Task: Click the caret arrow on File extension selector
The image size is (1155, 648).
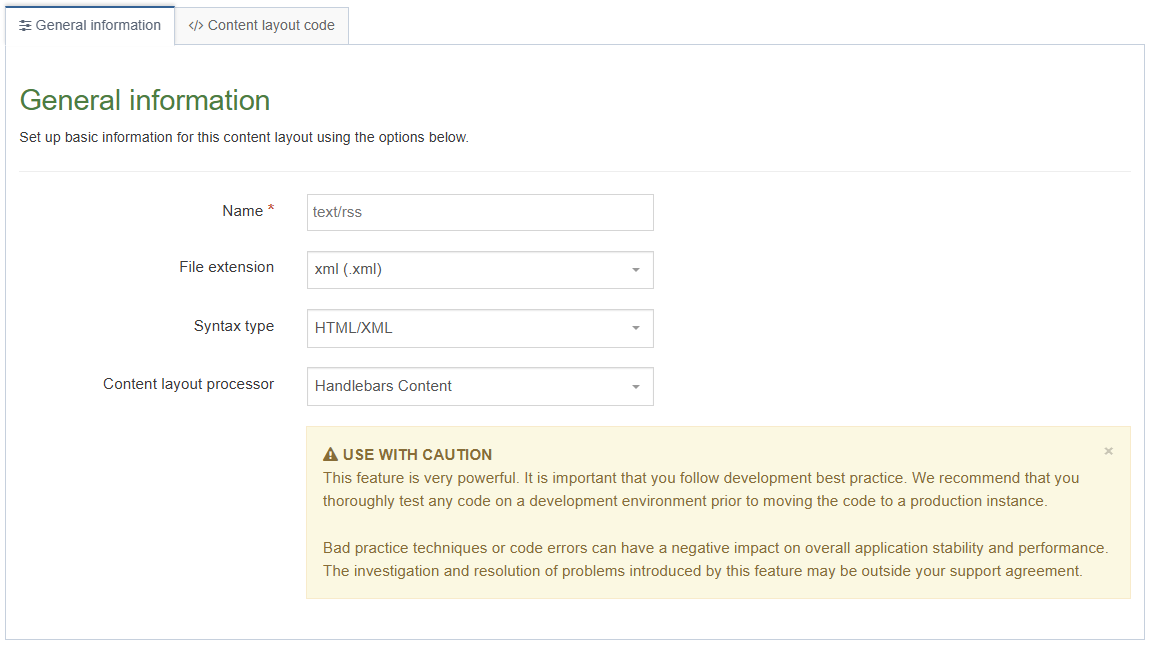Action: (637, 270)
